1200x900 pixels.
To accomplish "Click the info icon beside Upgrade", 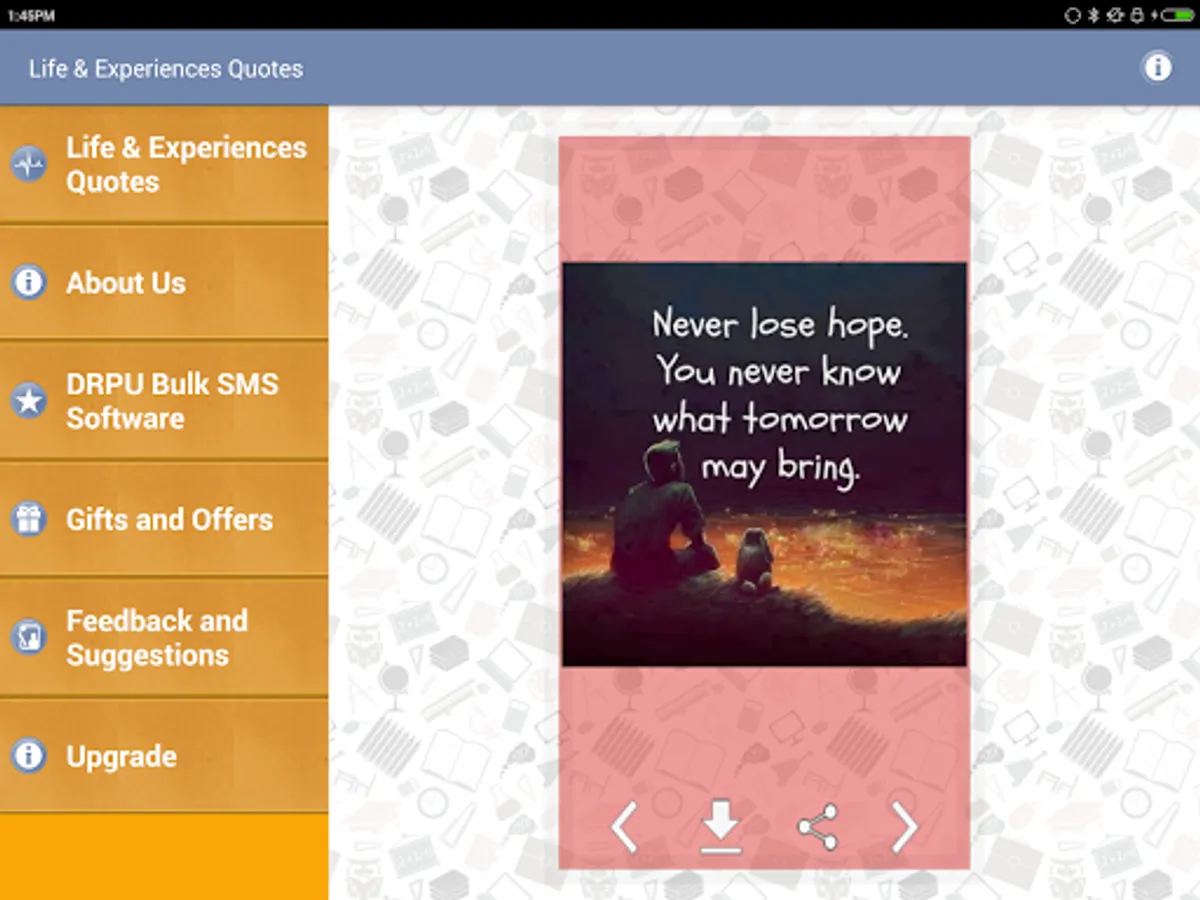I will (x=29, y=755).
